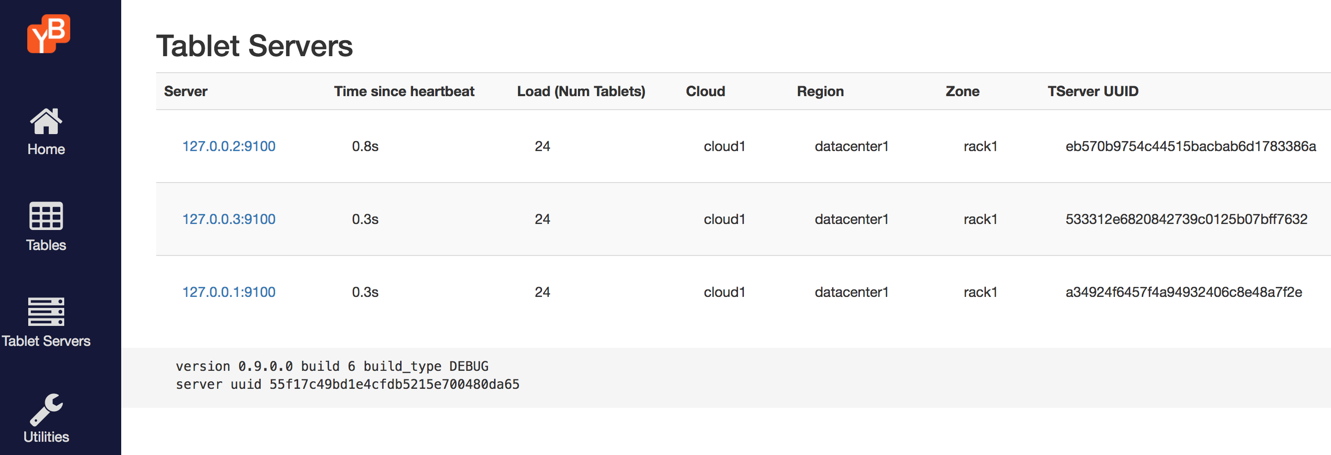The image size is (1331, 455).
Task: Click the Tablet Servers page heading
Action: tap(254, 46)
